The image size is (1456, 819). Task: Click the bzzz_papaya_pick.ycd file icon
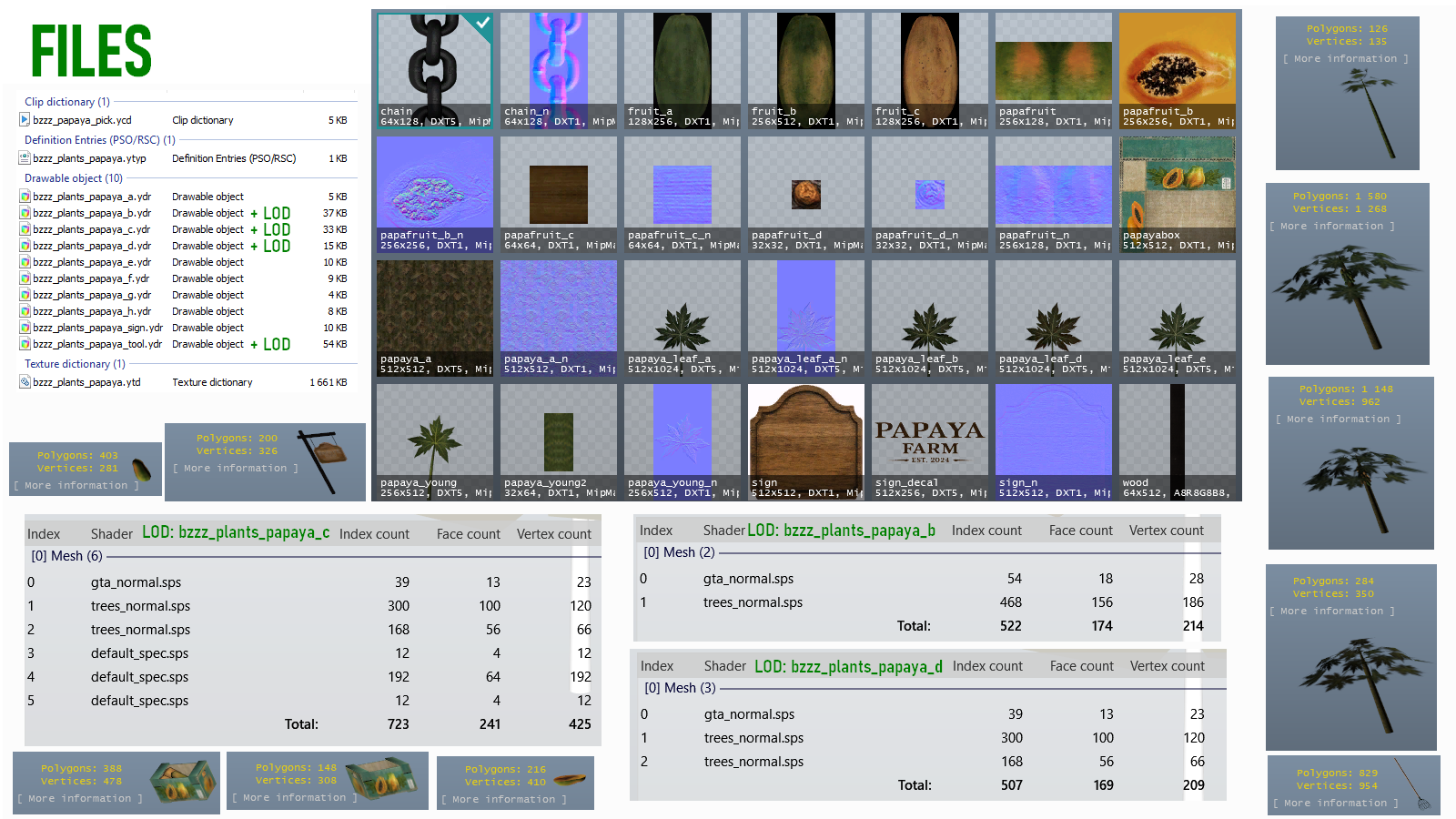pyautogui.click(x=25, y=119)
